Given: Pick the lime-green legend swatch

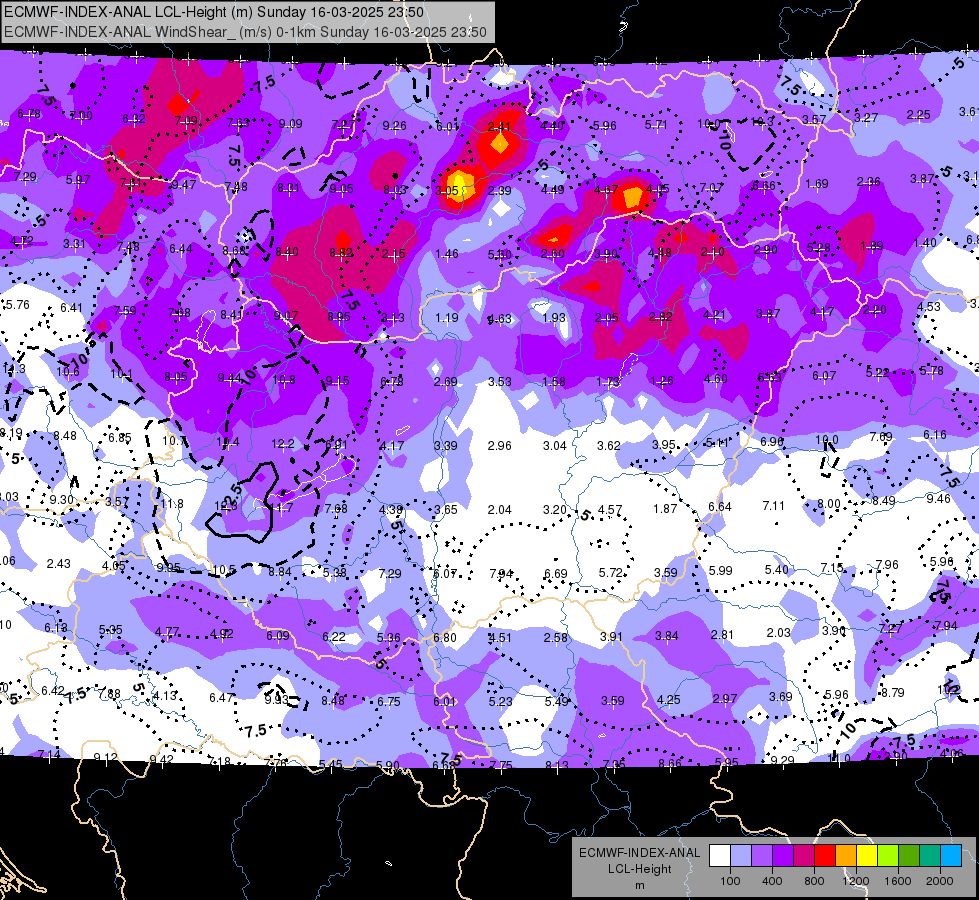Looking at the screenshot, I should tap(888, 856).
